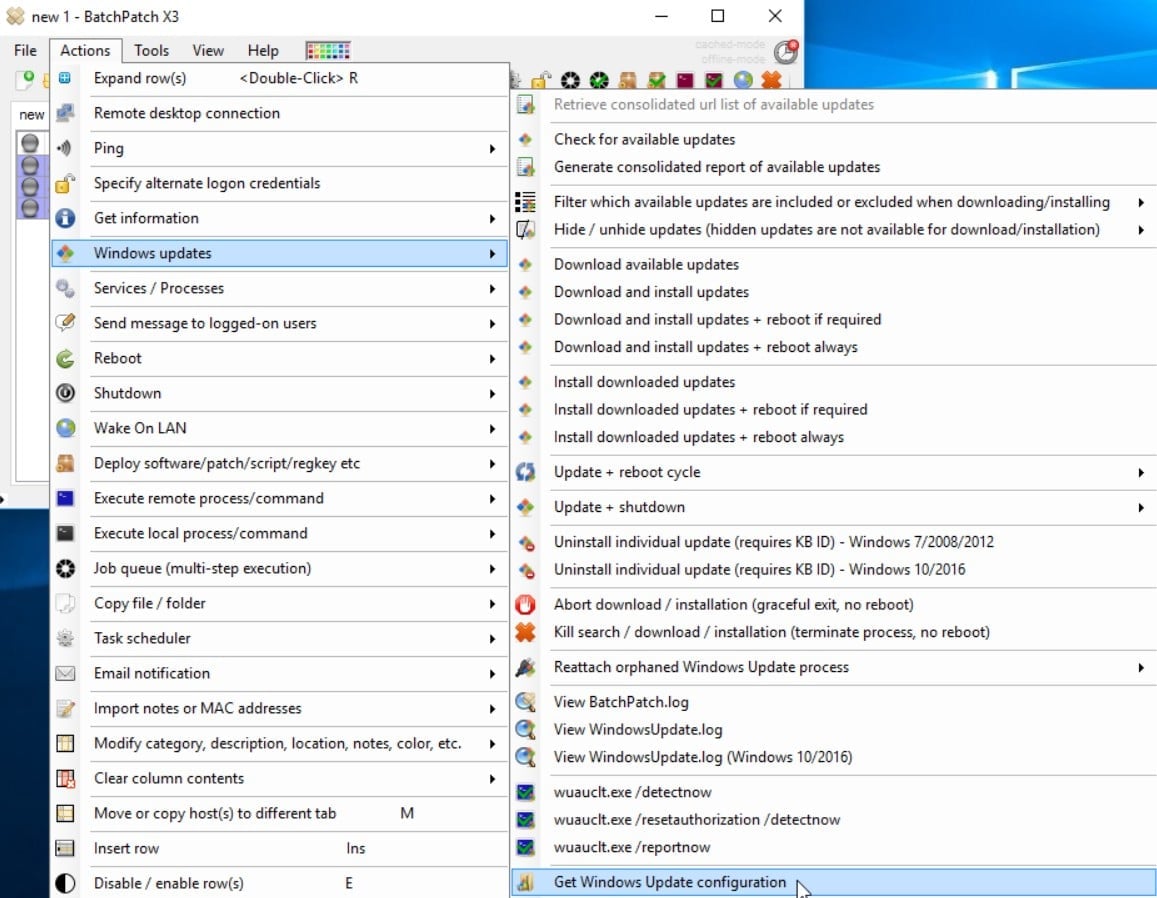Click the red Abort download hand icon
Viewport: 1157px width, 898px height.
pos(525,604)
